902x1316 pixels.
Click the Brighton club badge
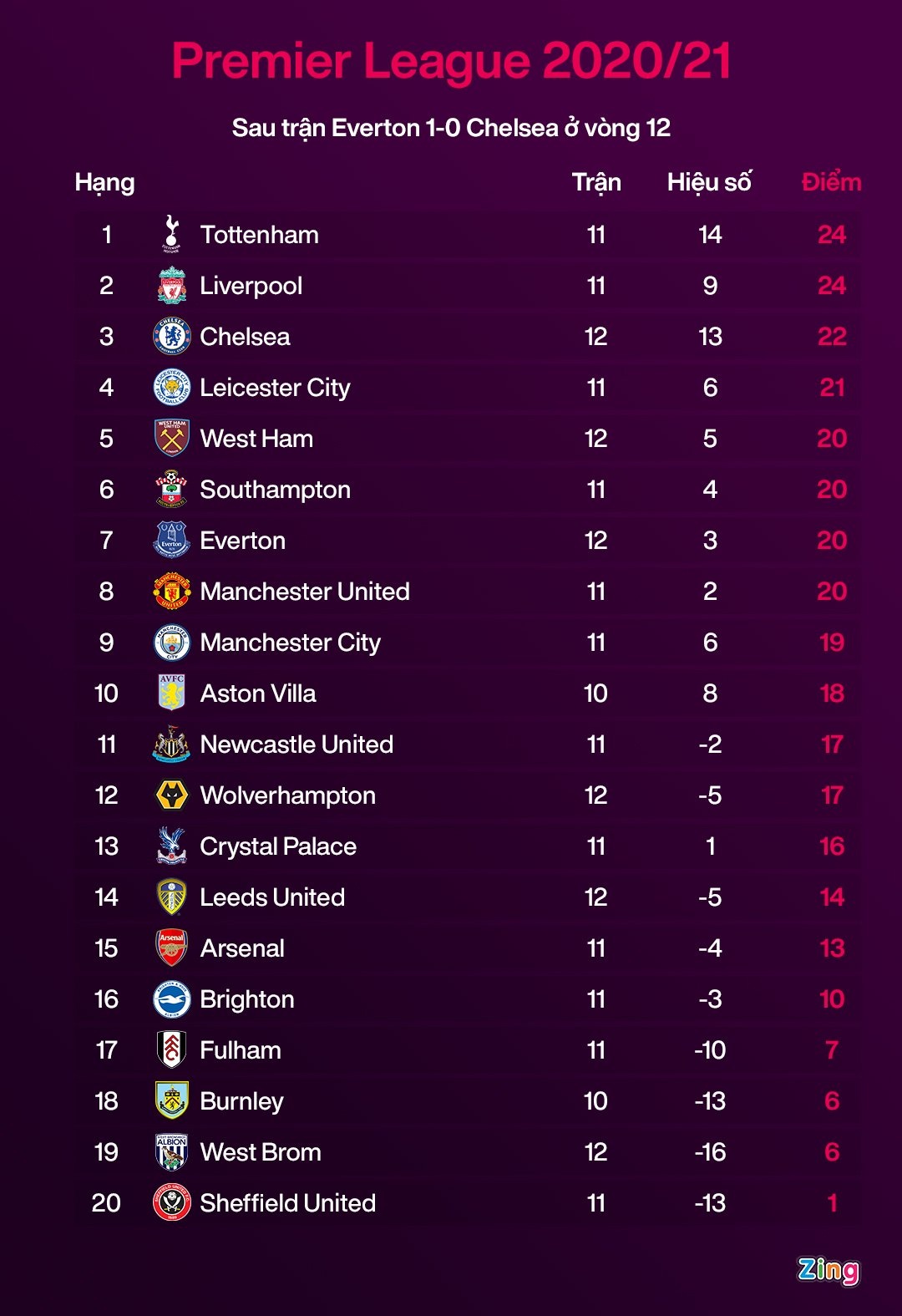[x=171, y=999]
